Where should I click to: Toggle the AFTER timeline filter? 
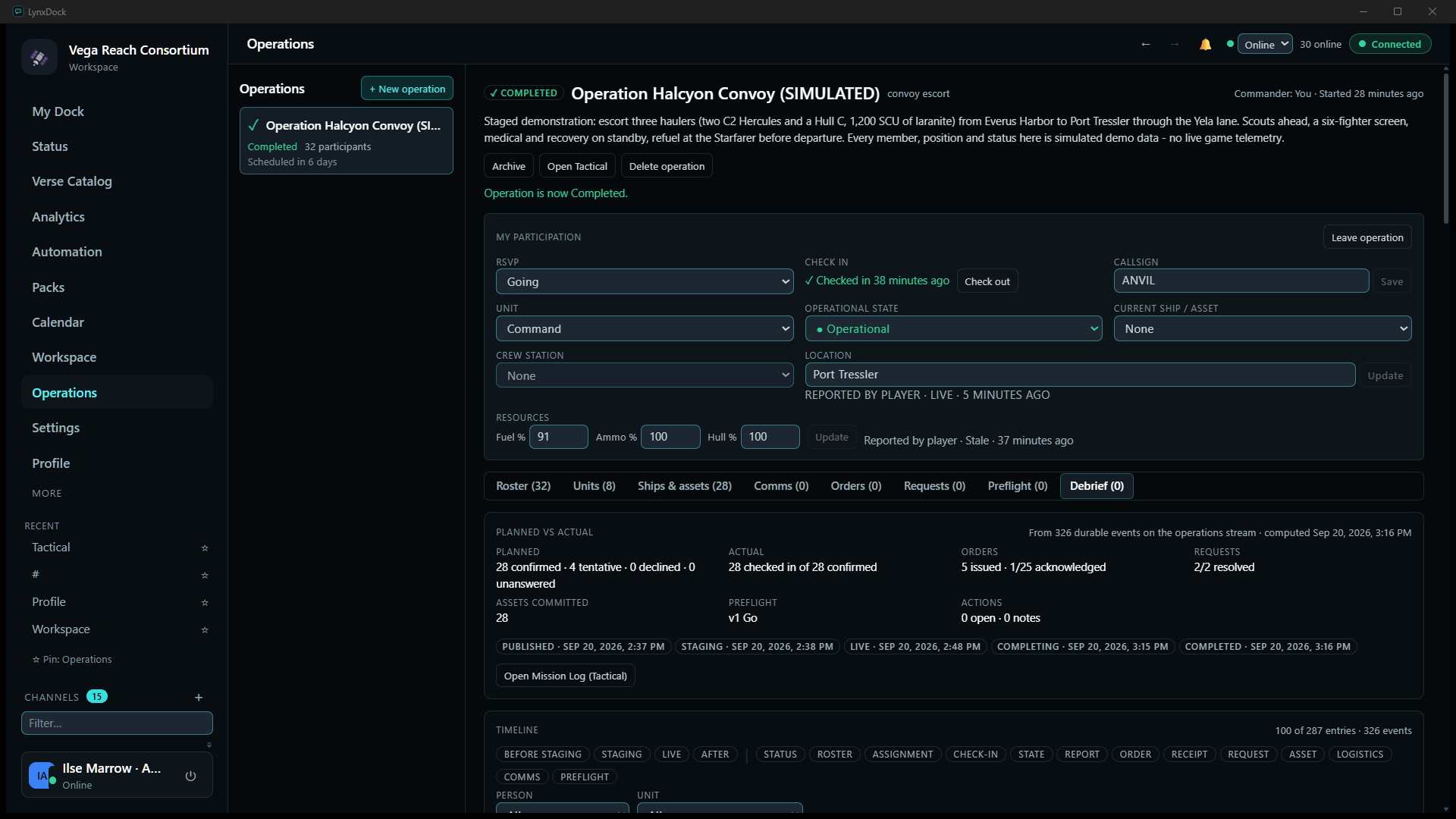(x=715, y=754)
